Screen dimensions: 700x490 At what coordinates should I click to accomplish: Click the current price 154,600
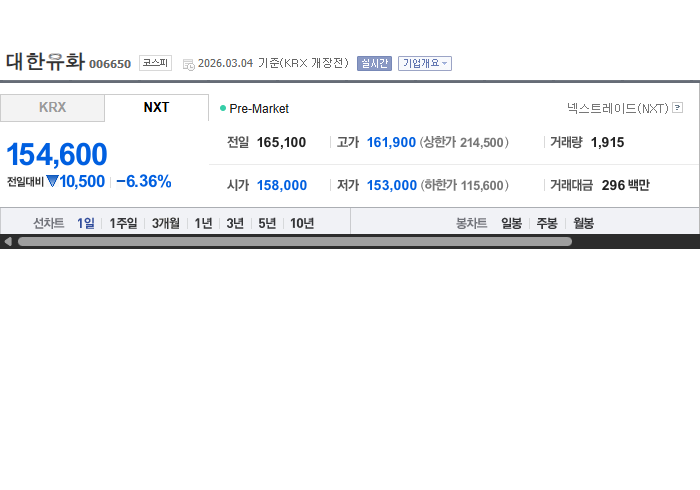(x=57, y=154)
